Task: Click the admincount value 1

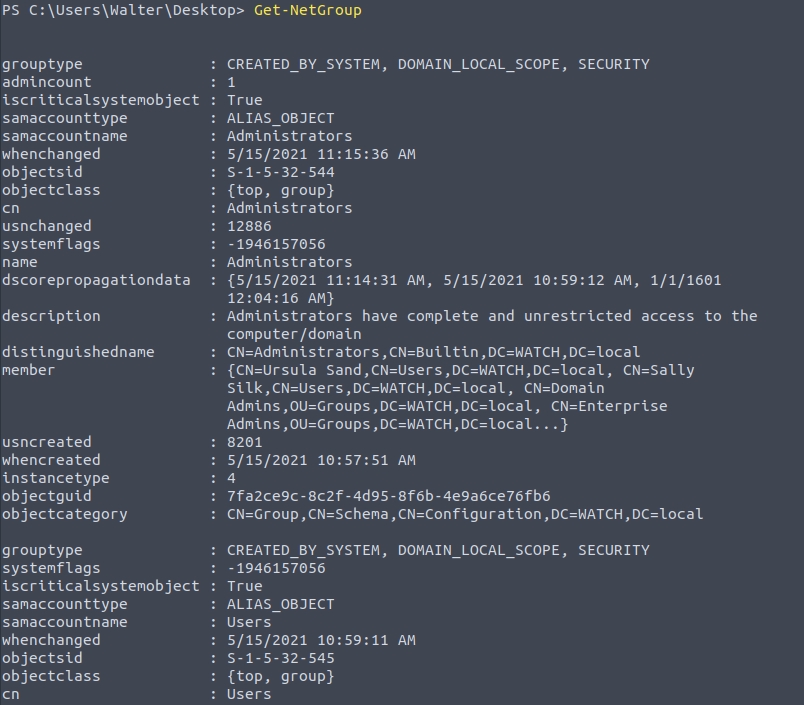Action: (x=231, y=82)
